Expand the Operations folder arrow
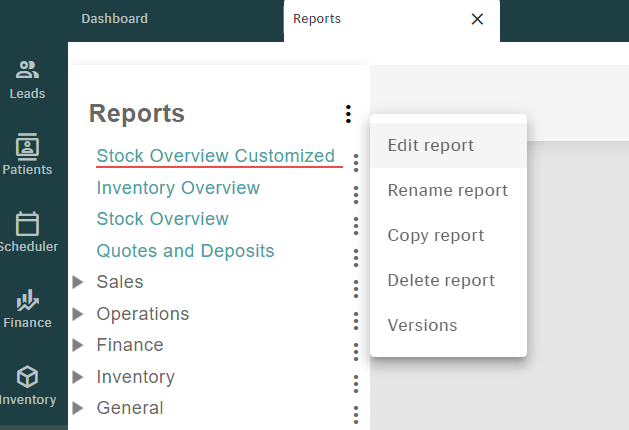 [78, 314]
